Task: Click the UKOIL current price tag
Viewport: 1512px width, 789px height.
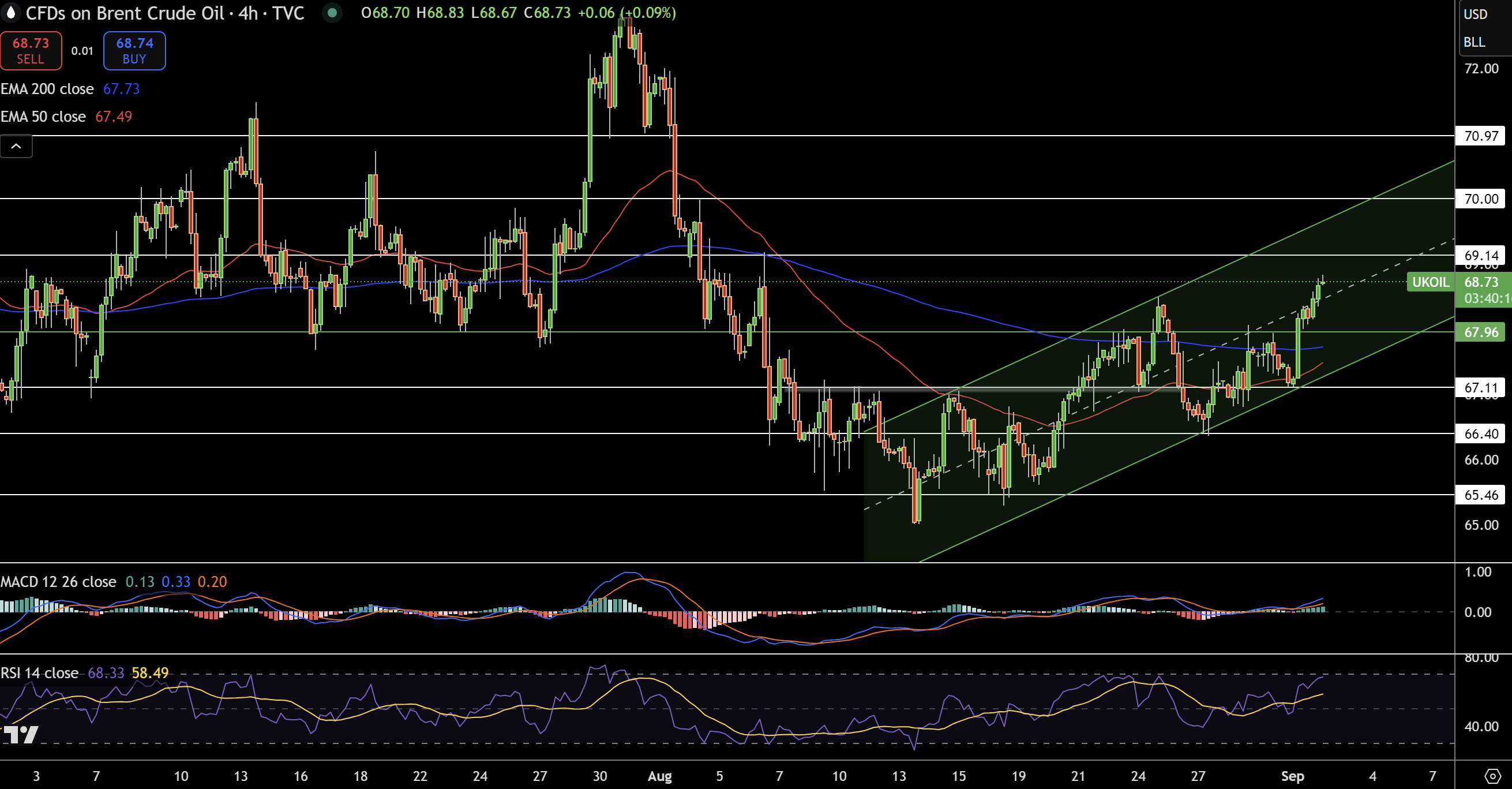Action: (1431, 282)
